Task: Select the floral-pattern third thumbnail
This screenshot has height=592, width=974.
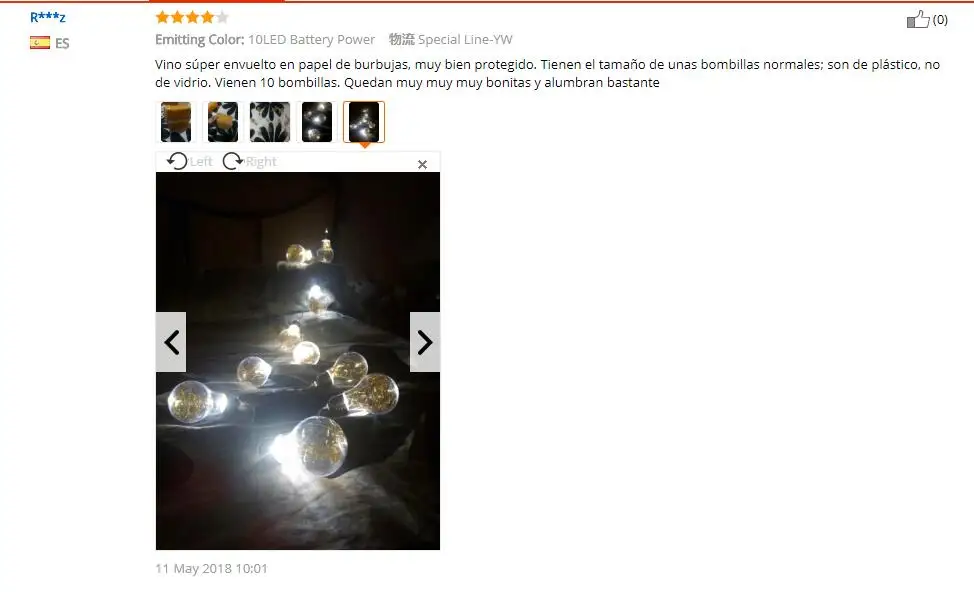Action: [x=270, y=122]
